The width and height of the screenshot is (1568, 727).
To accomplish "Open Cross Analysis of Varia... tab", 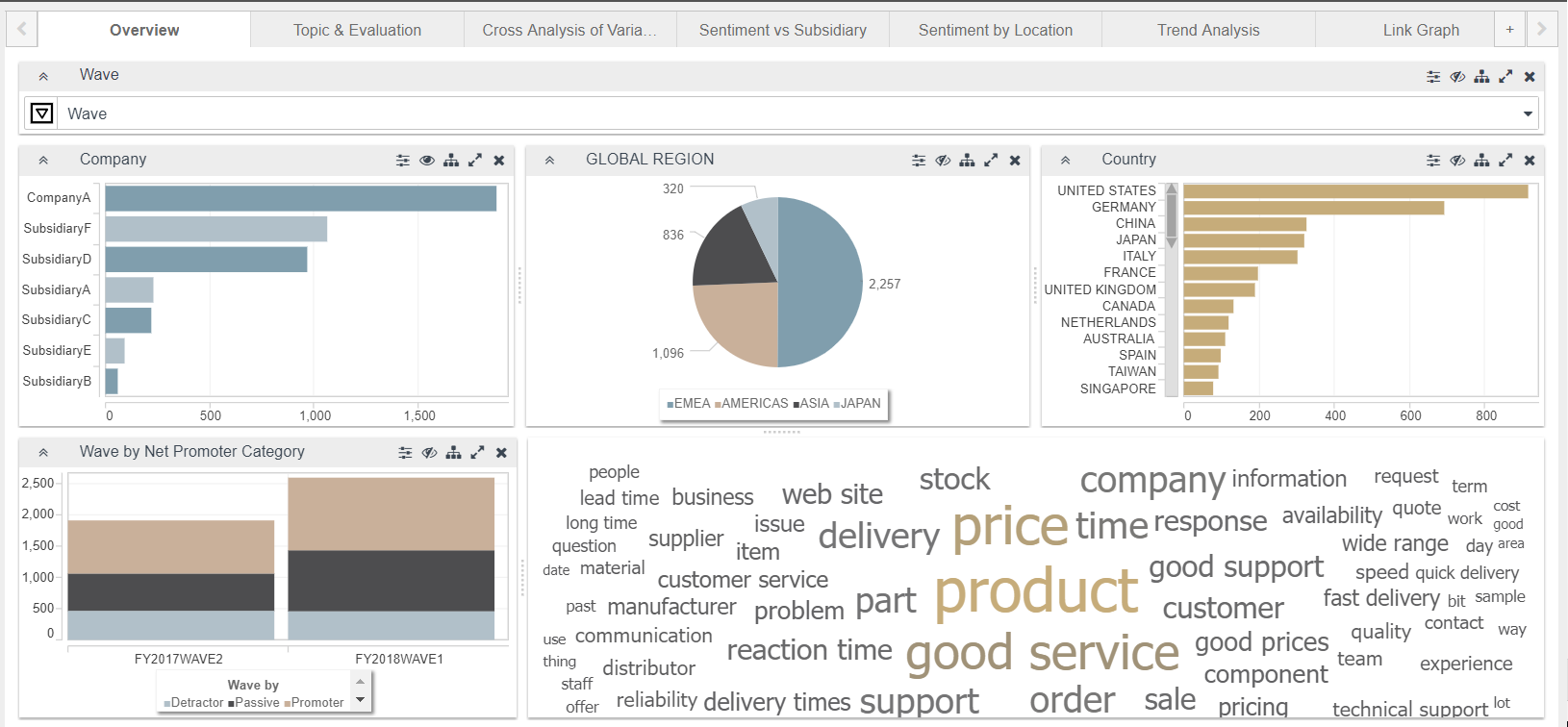I will click(569, 30).
